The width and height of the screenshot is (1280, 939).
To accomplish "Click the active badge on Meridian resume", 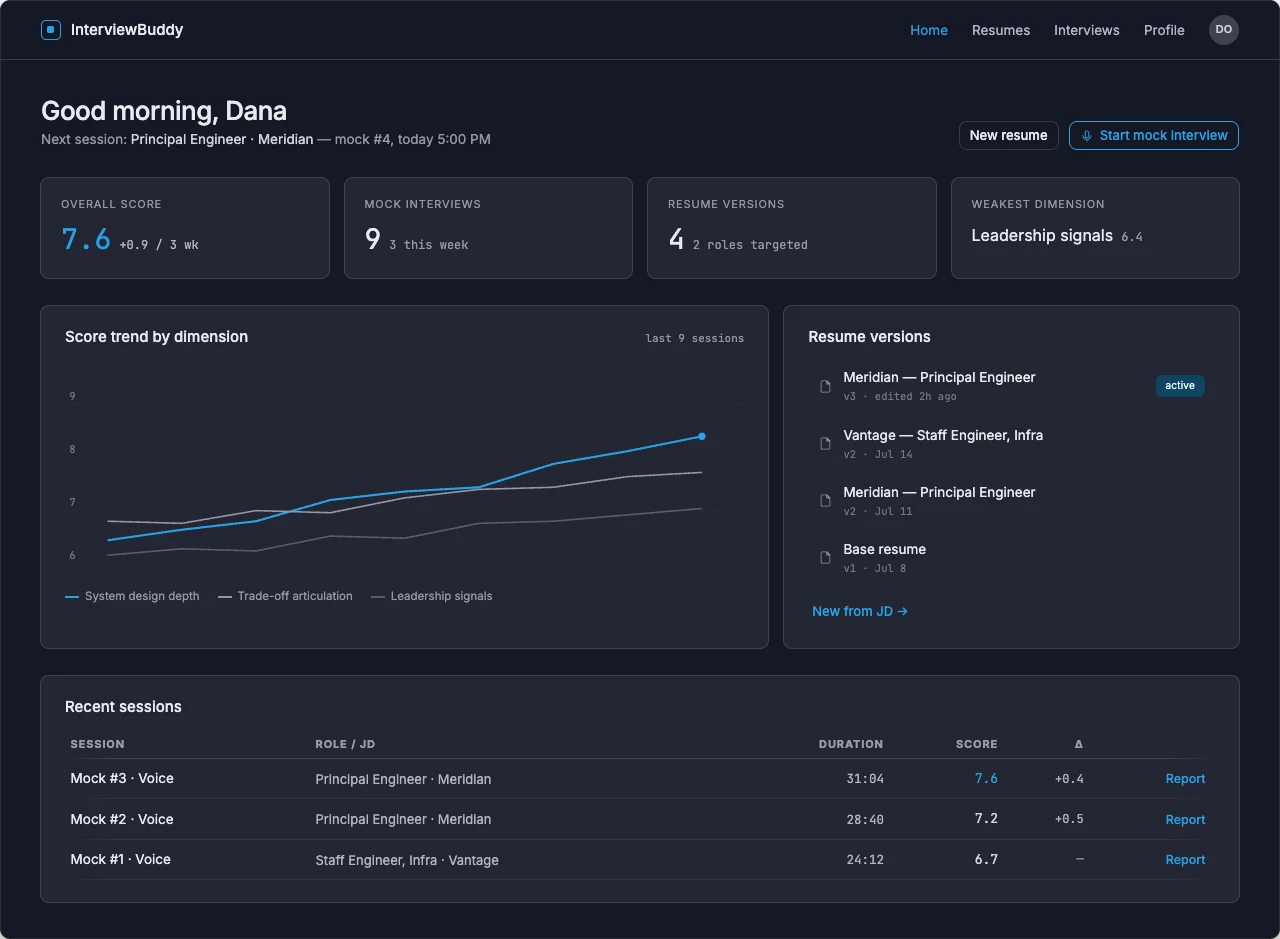I will pos(1180,386).
